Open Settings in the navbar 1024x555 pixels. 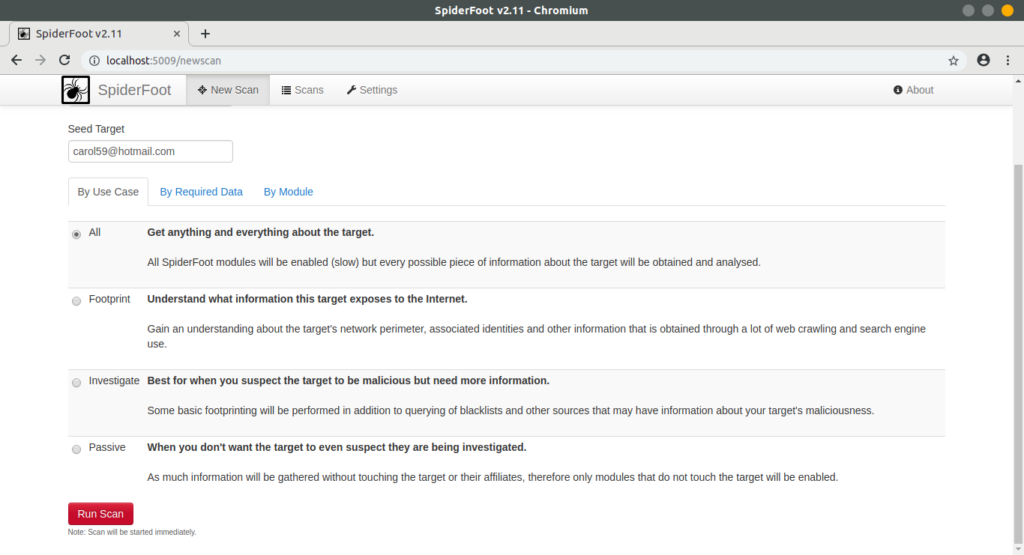(x=372, y=90)
